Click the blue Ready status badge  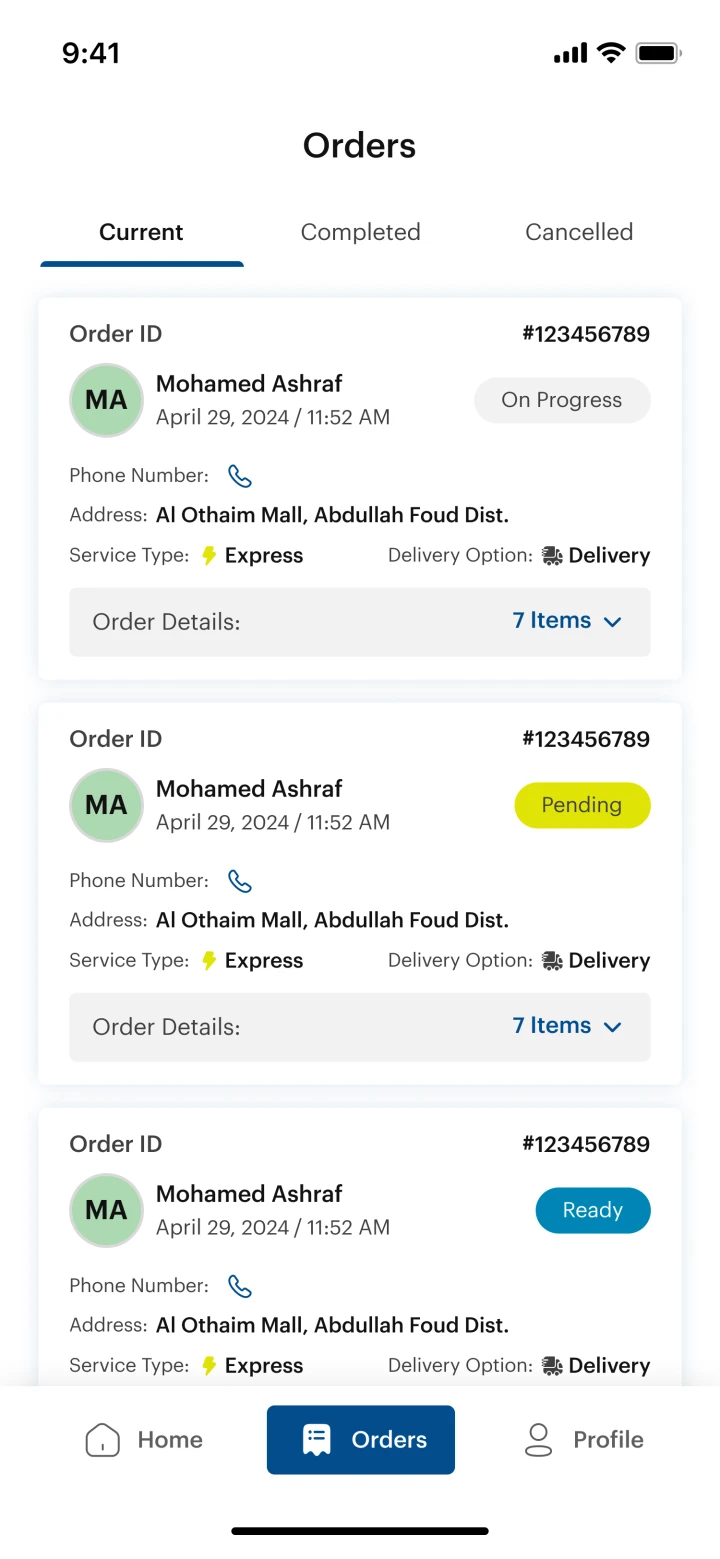(593, 1210)
